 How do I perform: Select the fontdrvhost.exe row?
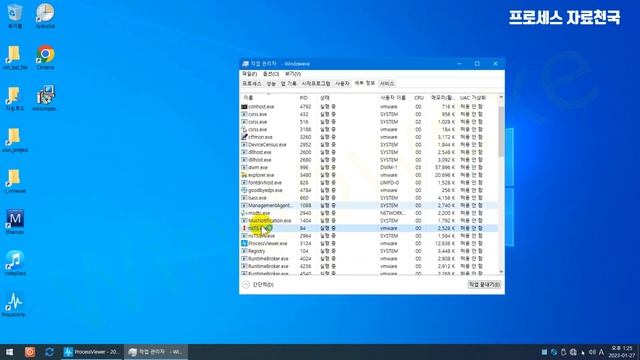pyautogui.click(x=369, y=182)
